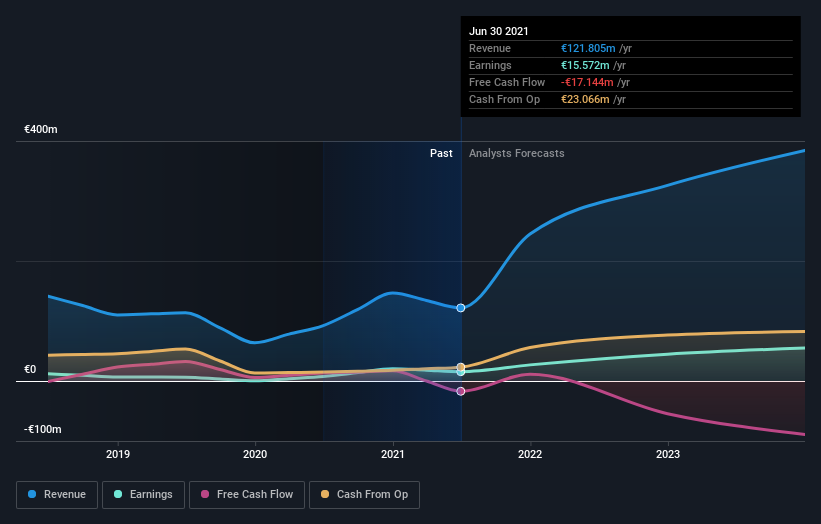The height and width of the screenshot is (524, 821).
Task: Click the €23.066m cash from op value
Action: [585, 99]
